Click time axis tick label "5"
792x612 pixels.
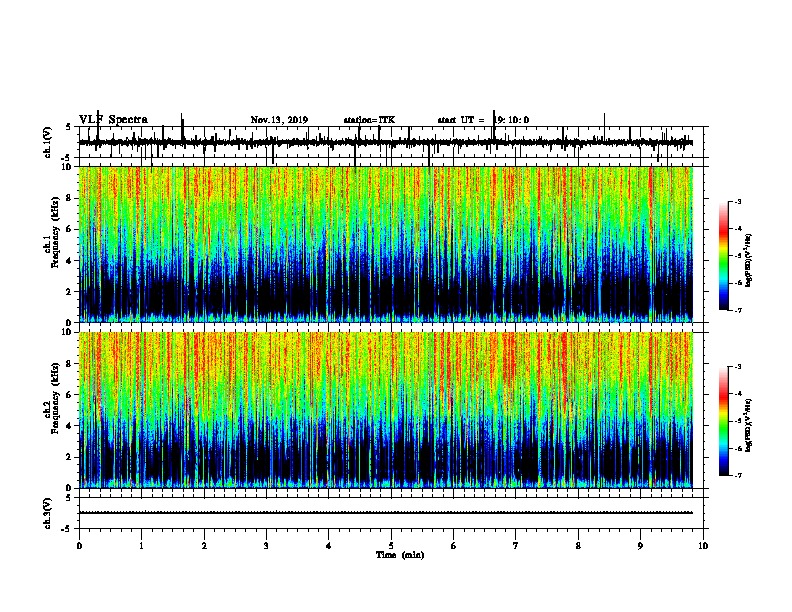[x=391, y=546]
